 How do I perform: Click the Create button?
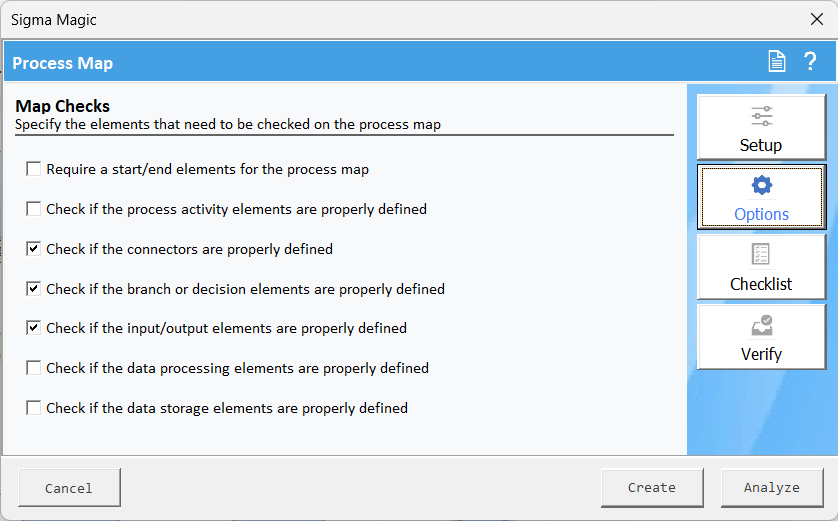point(651,488)
